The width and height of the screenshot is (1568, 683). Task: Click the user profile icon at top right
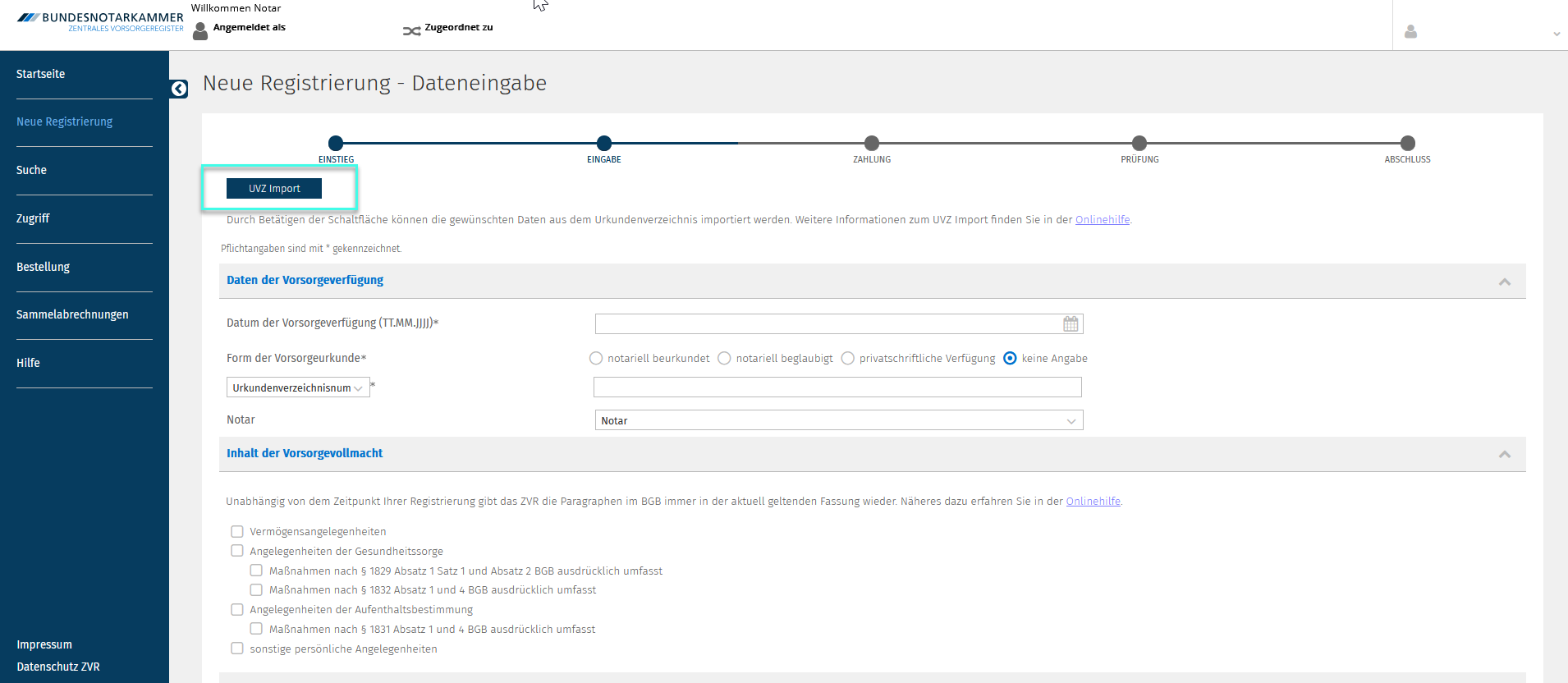pos(1410,32)
